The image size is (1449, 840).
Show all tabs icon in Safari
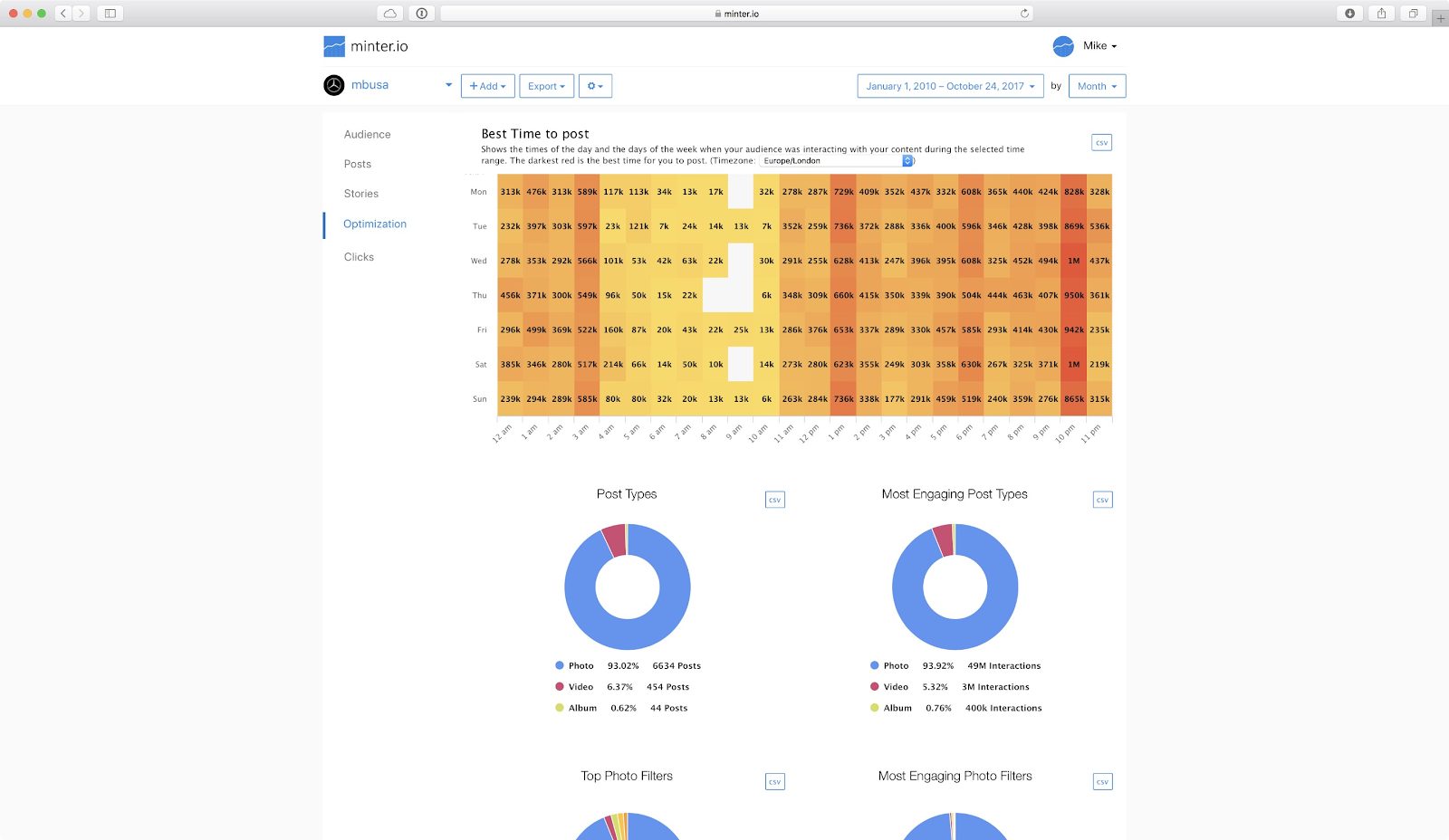[x=1413, y=14]
